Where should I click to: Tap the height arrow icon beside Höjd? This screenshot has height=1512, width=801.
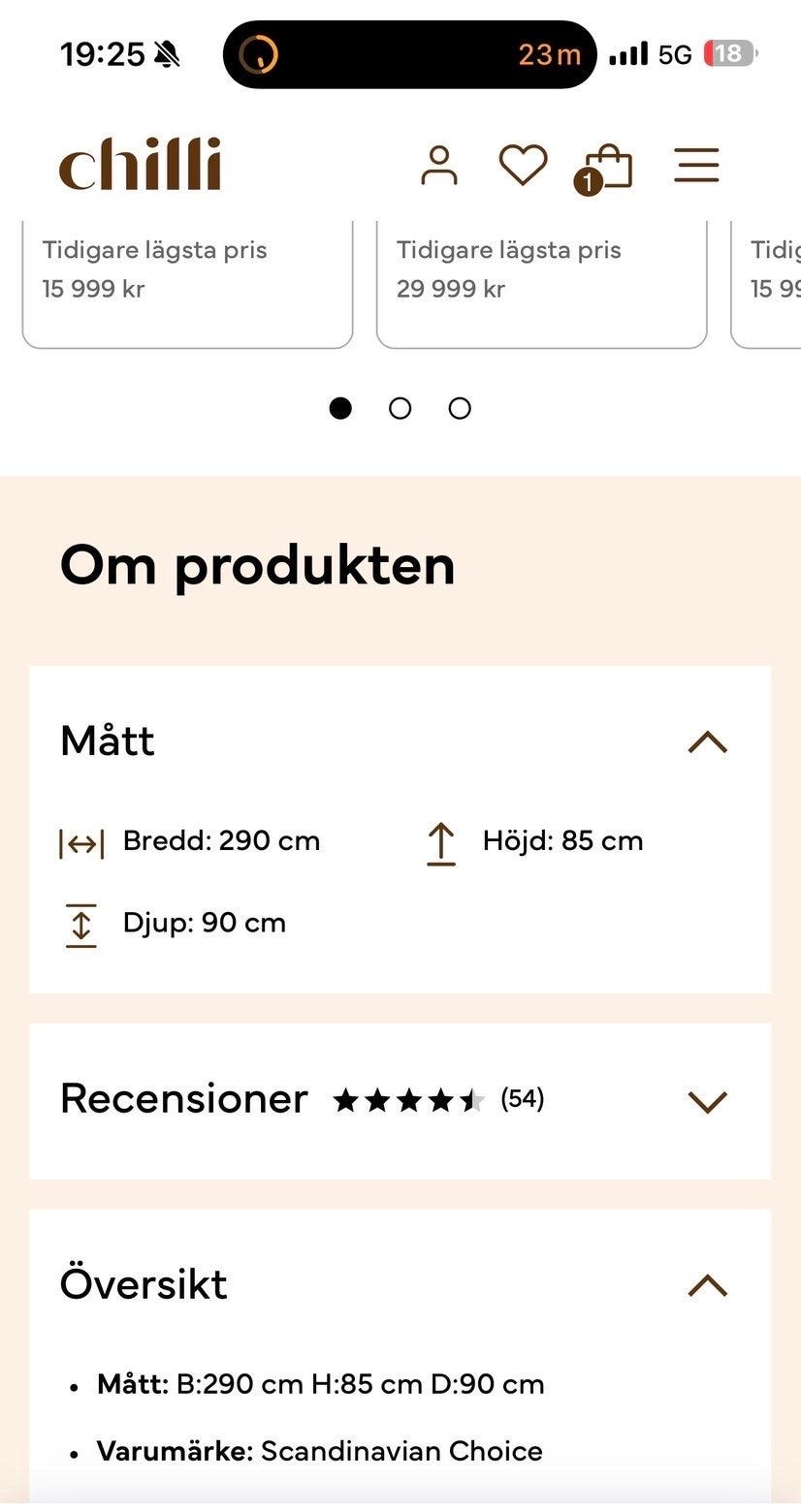click(441, 842)
